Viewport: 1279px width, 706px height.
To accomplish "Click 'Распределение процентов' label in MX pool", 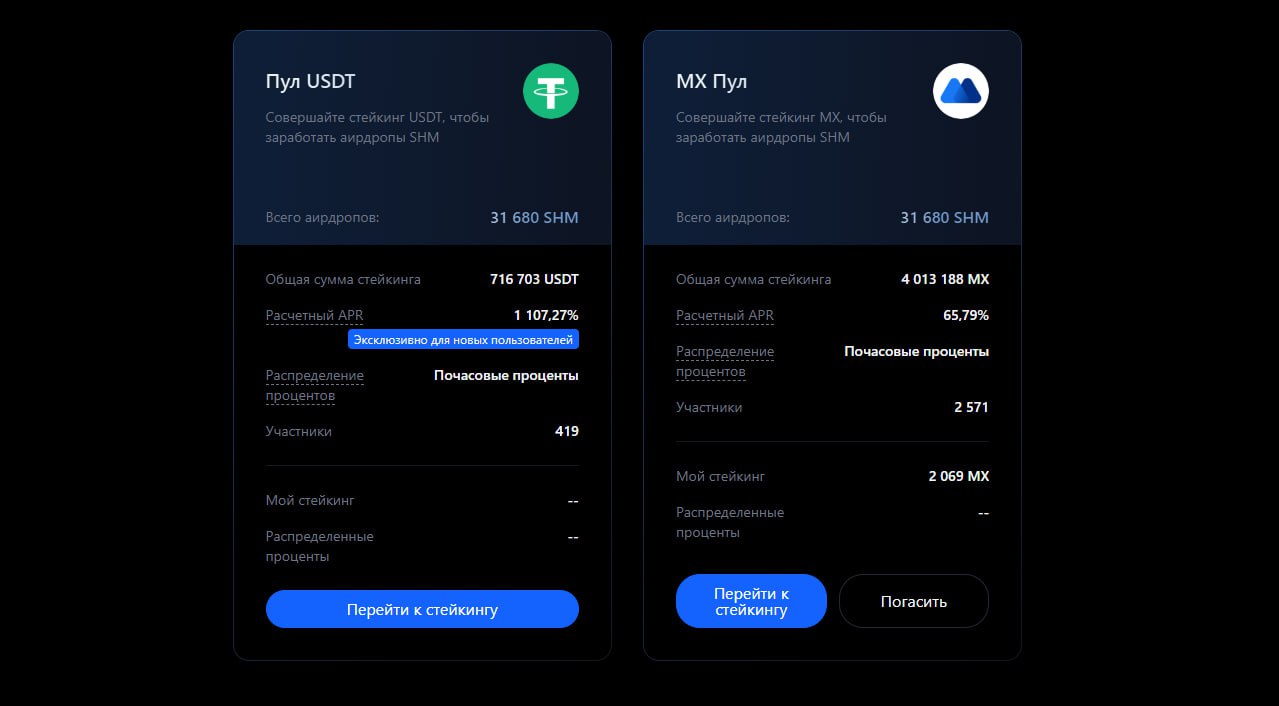I will pos(725,361).
